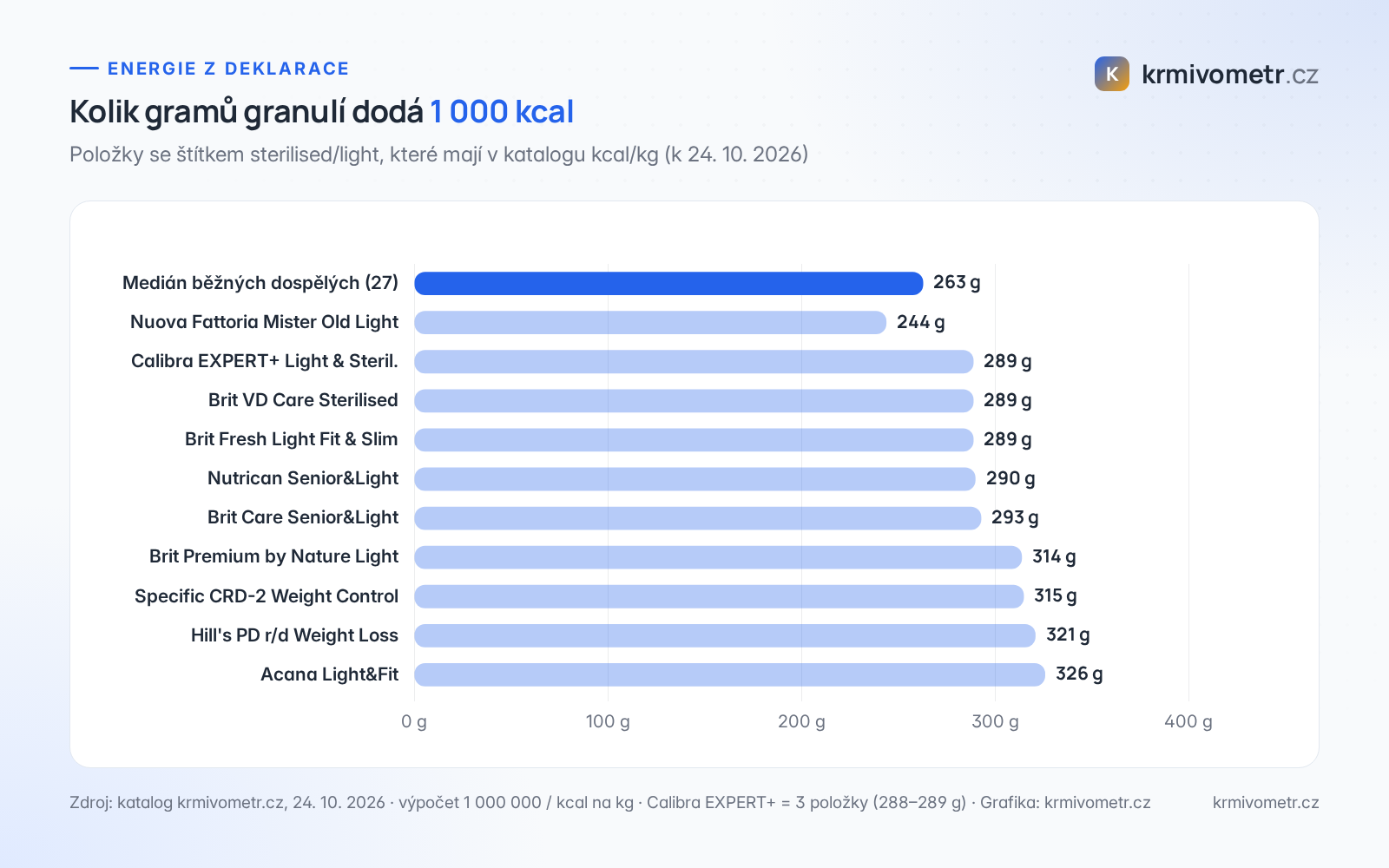The width and height of the screenshot is (1389, 868).
Task: Click the Nuova Fattoria Mister Old Light bar
Action: tap(650, 322)
